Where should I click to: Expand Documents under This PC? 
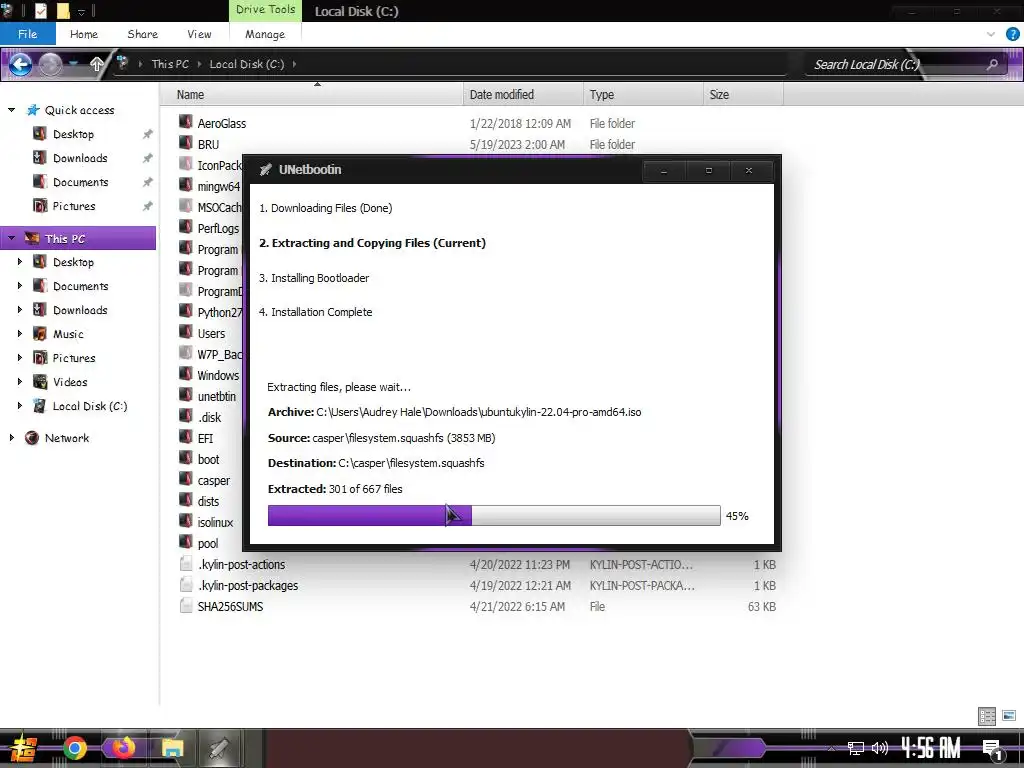tap(20, 286)
